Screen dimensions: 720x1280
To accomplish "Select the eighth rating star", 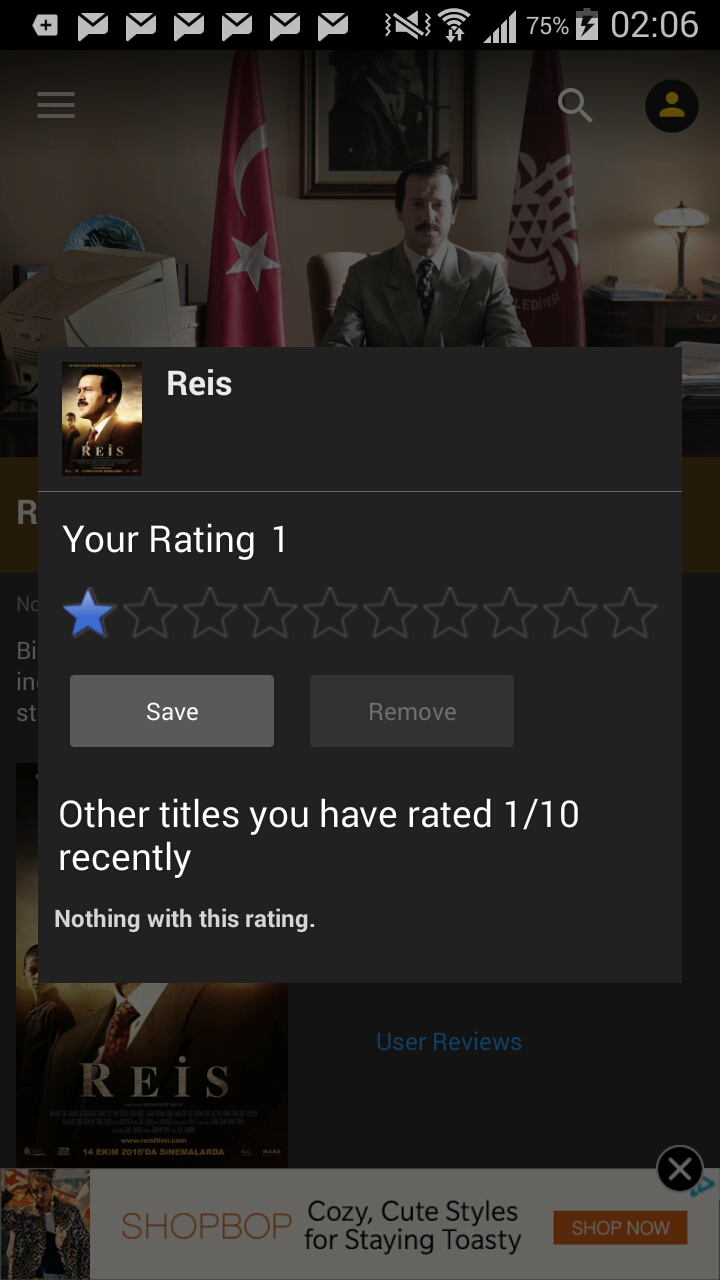I will coord(510,613).
